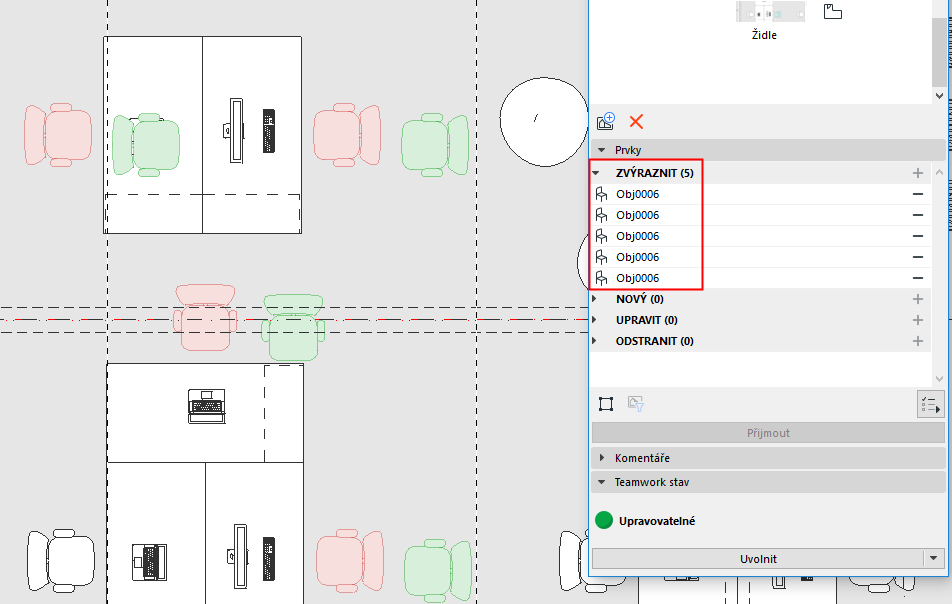Image resolution: width=952 pixels, height=604 pixels.
Task: Add selection to ODSTRANIT with plus
Action: pos(917,341)
